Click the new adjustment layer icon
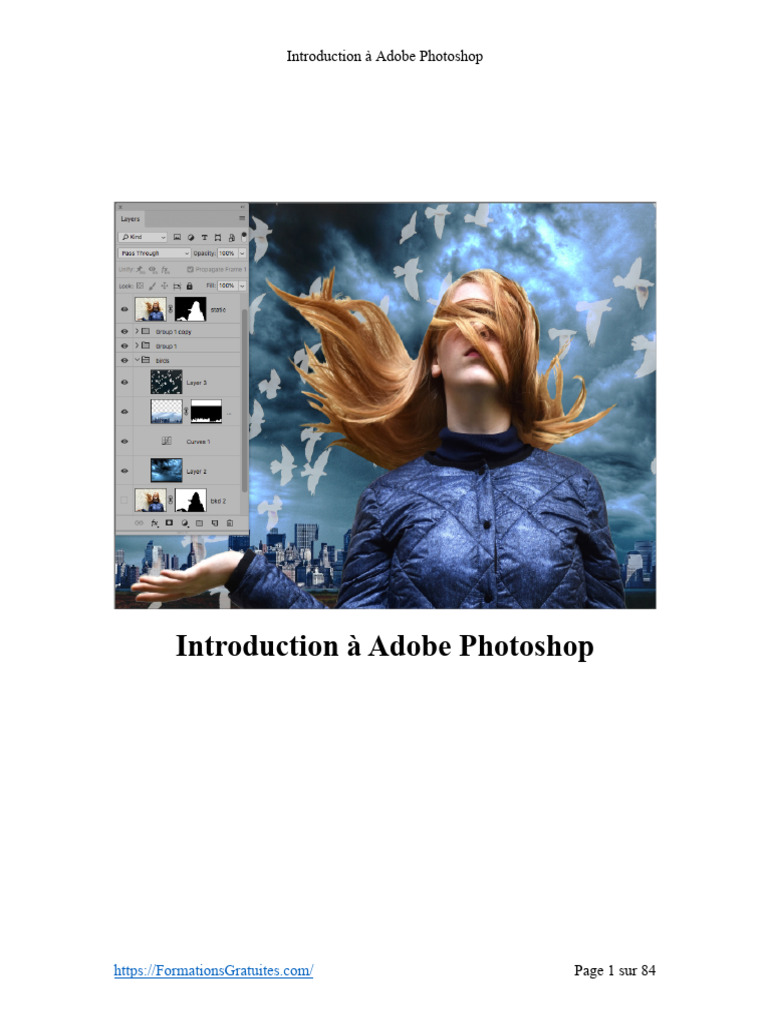768x1024 pixels. coord(185,523)
